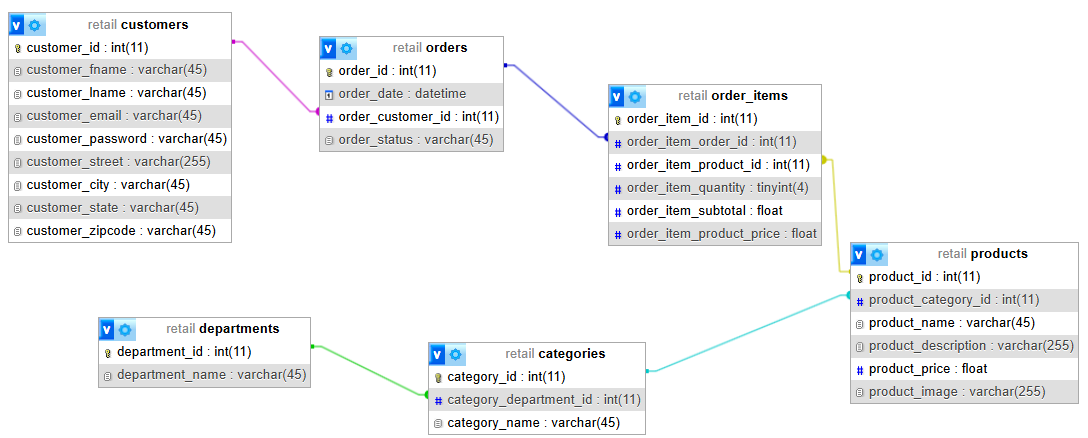
Task: Click the text type icon beside customer_email
Action: 17,116
